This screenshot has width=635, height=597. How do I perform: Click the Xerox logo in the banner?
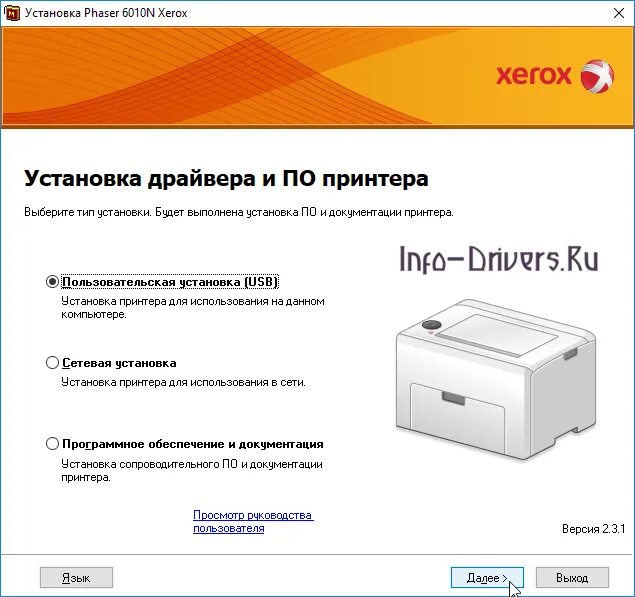[x=554, y=76]
